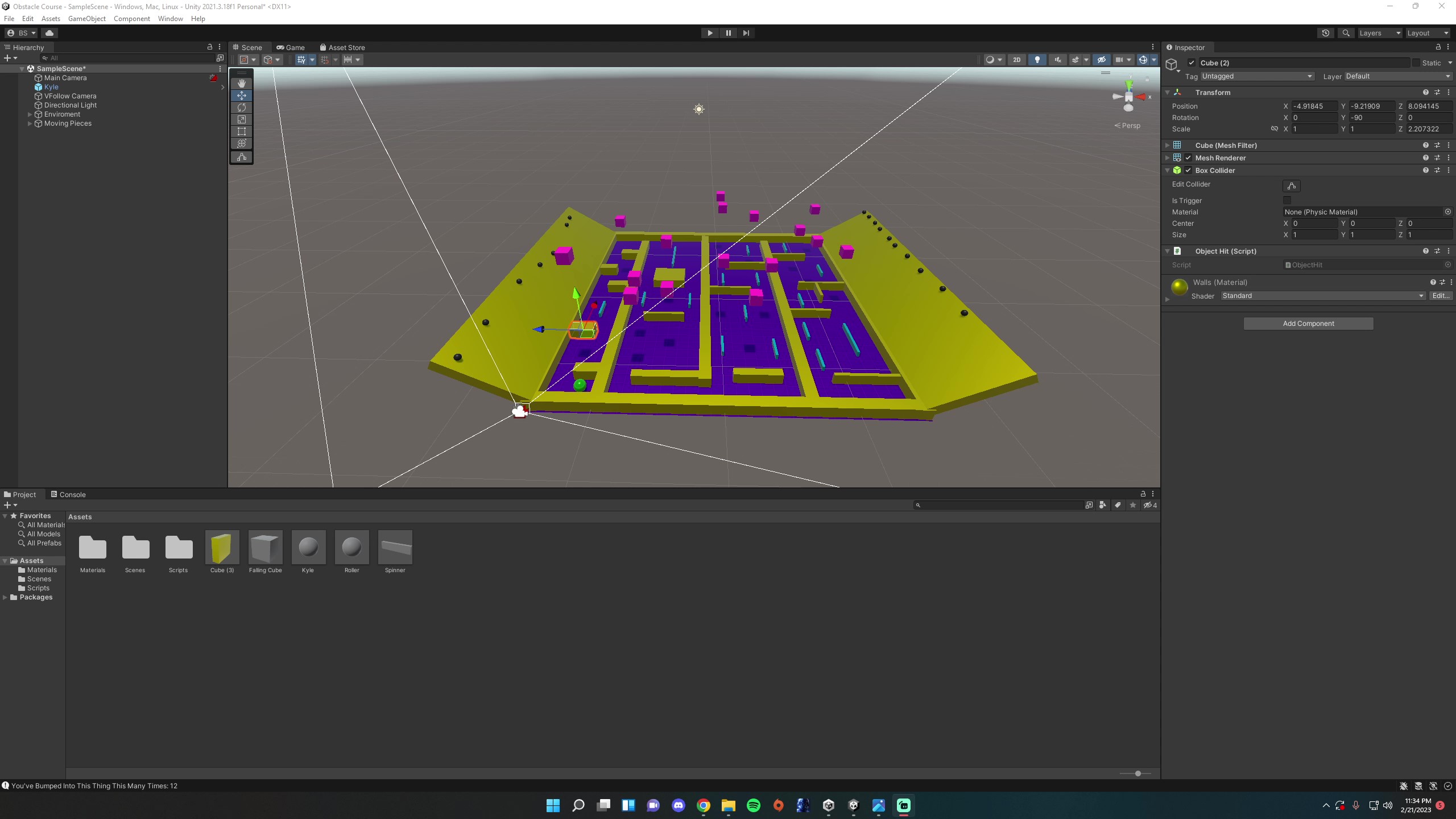Switch to the Game tab
This screenshot has height=819, width=1456.
pos(291,47)
